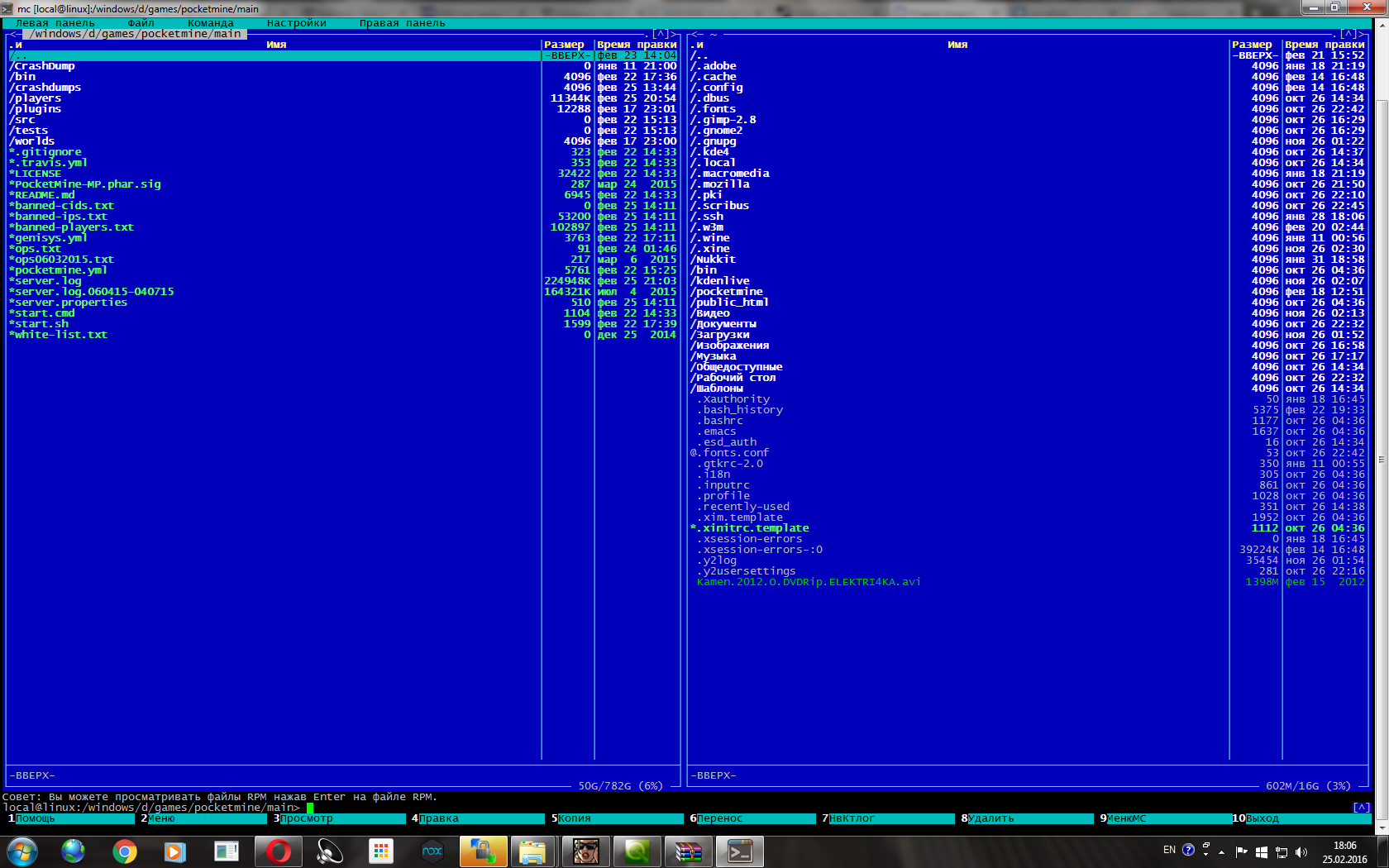Image resolution: width=1389 pixels, height=868 pixels.
Task: Open WinRAR from the taskbar
Action: click(x=689, y=851)
